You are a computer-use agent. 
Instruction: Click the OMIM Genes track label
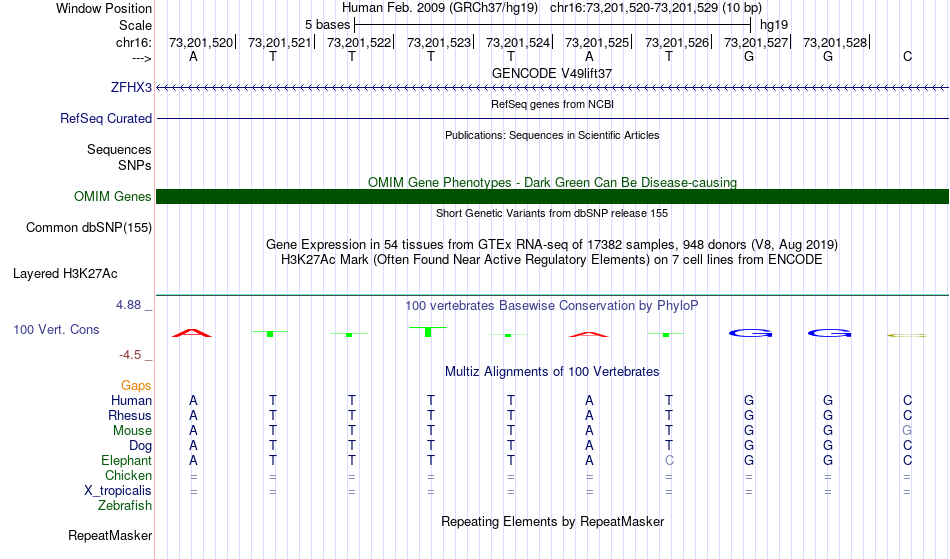coord(112,196)
